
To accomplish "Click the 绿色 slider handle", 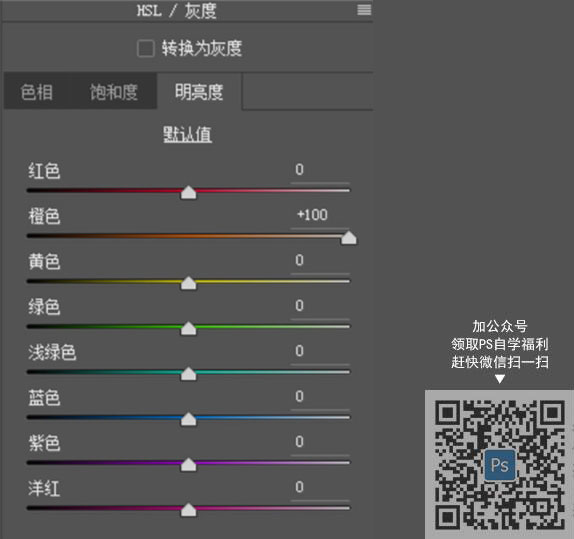I will click(189, 328).
